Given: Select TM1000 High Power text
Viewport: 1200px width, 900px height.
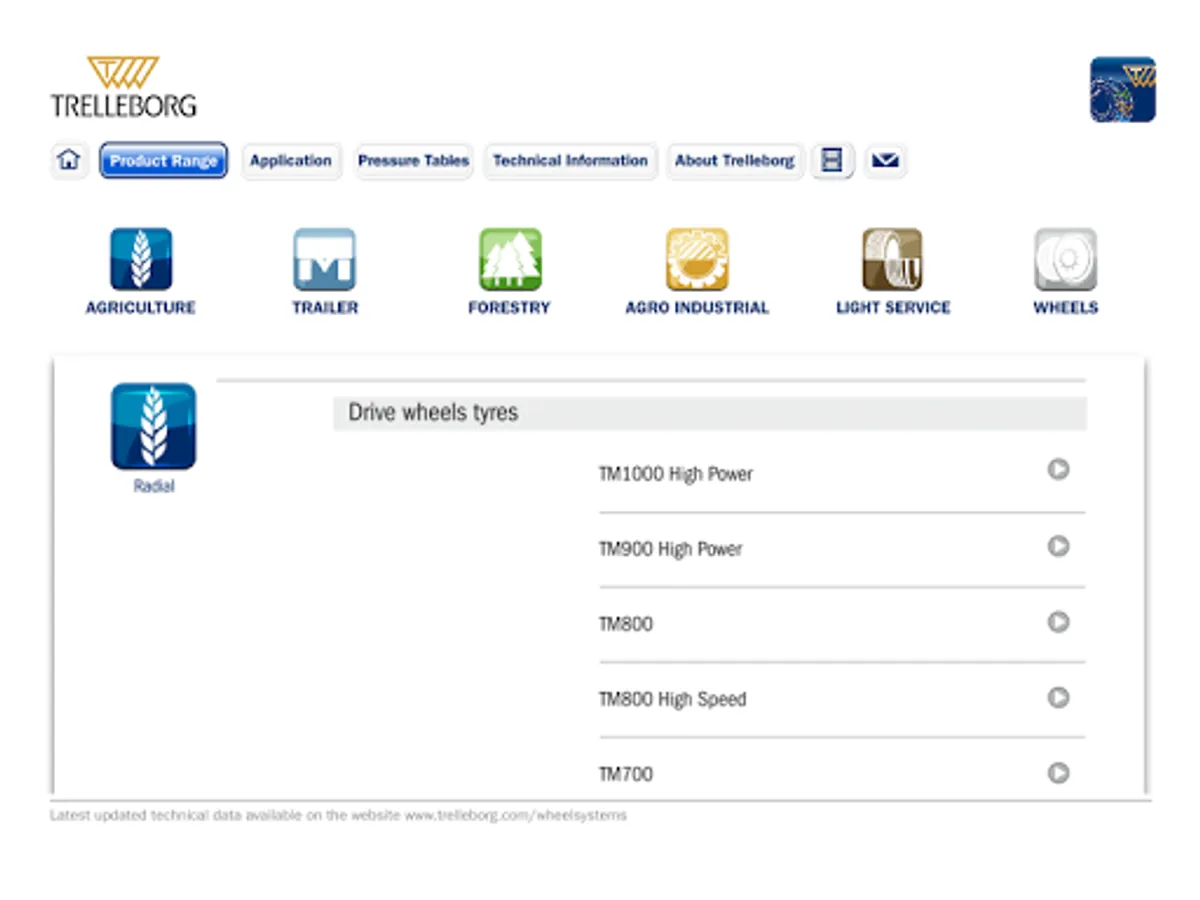Looking at the screenshot, I should [x=676, y=474].
